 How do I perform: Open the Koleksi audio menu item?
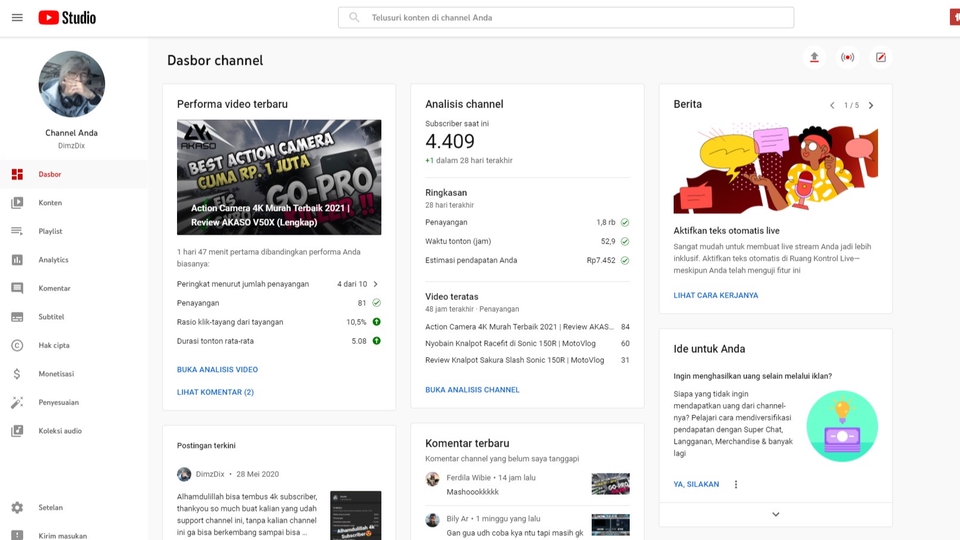(x=73, y=431)
